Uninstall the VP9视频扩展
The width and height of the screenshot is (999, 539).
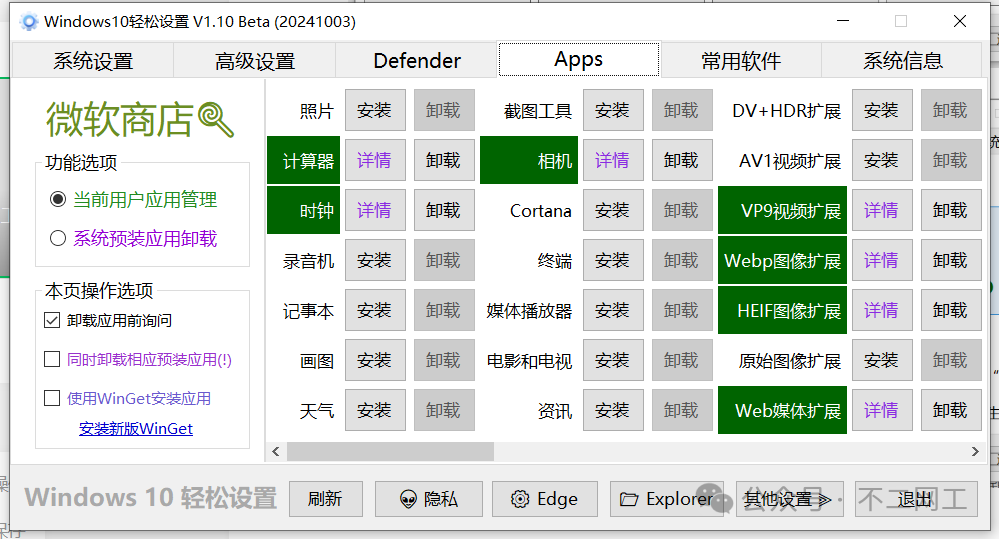pyautogui.click(x=951, y=210)
